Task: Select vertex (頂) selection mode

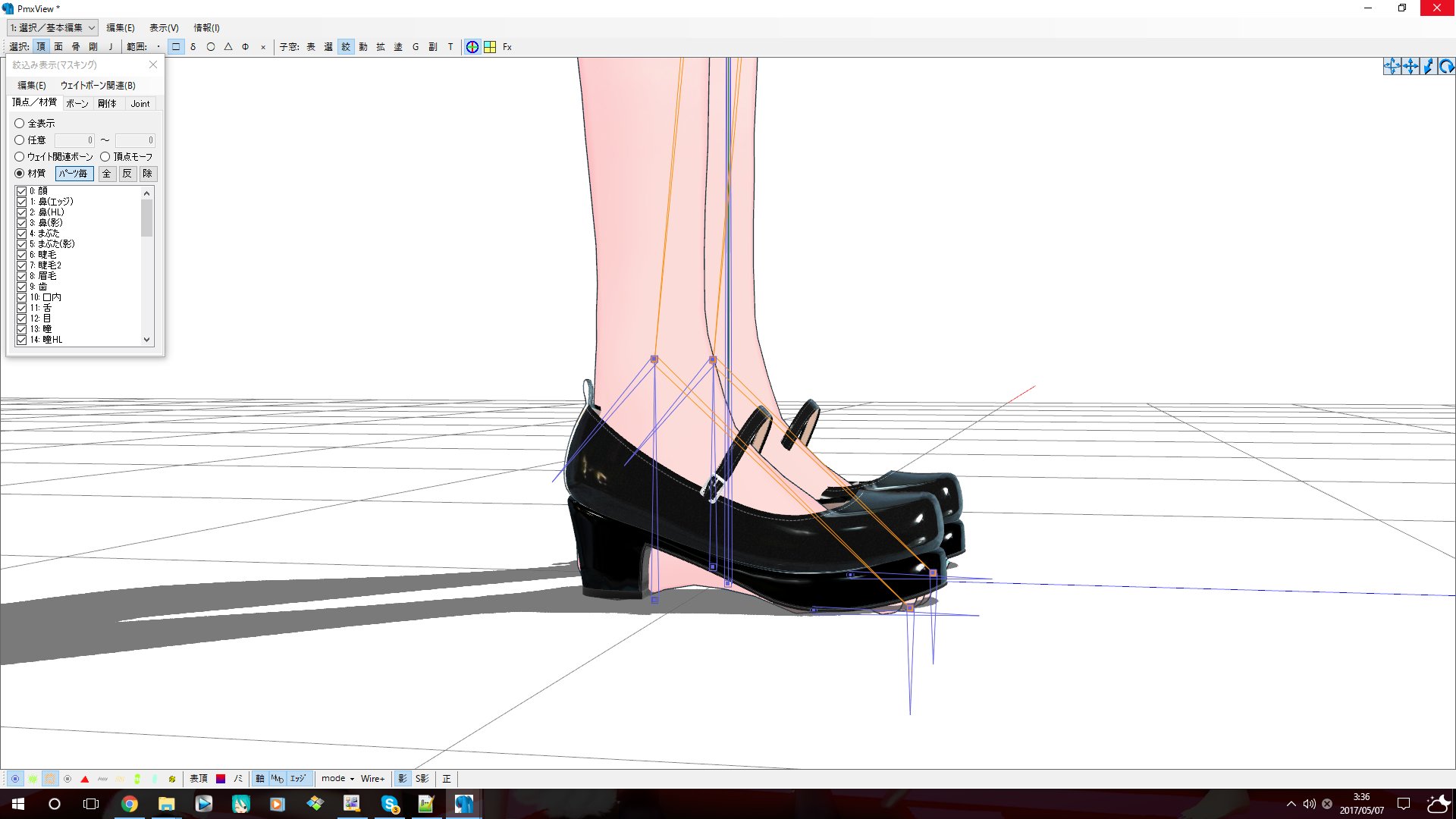Action: pyautogui.click(x=41, y=47)
